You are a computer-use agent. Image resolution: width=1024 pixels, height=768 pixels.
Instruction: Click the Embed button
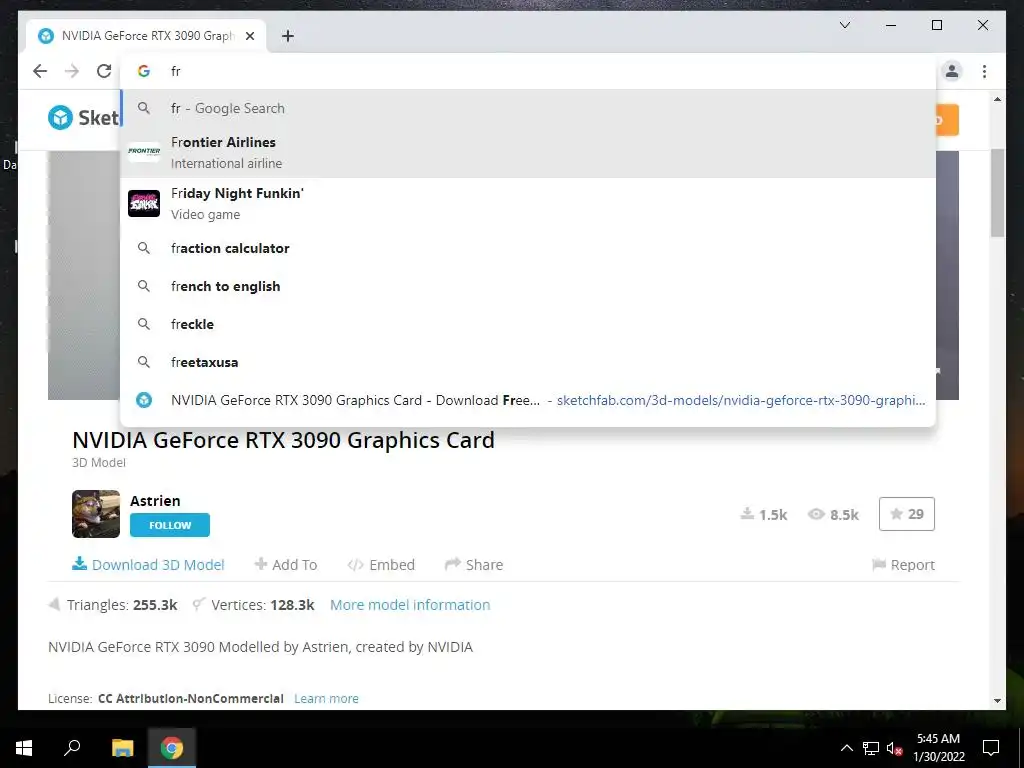pos(381,564)
